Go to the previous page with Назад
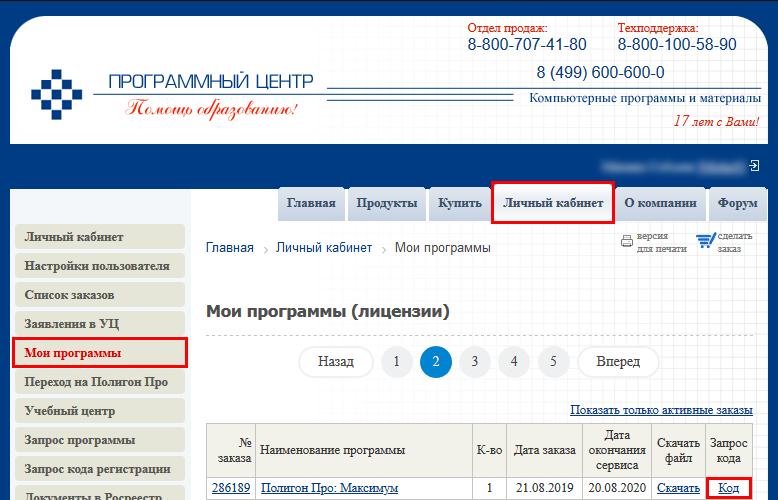Viewport: 778px width, 500px height. (x=336, y=362)
